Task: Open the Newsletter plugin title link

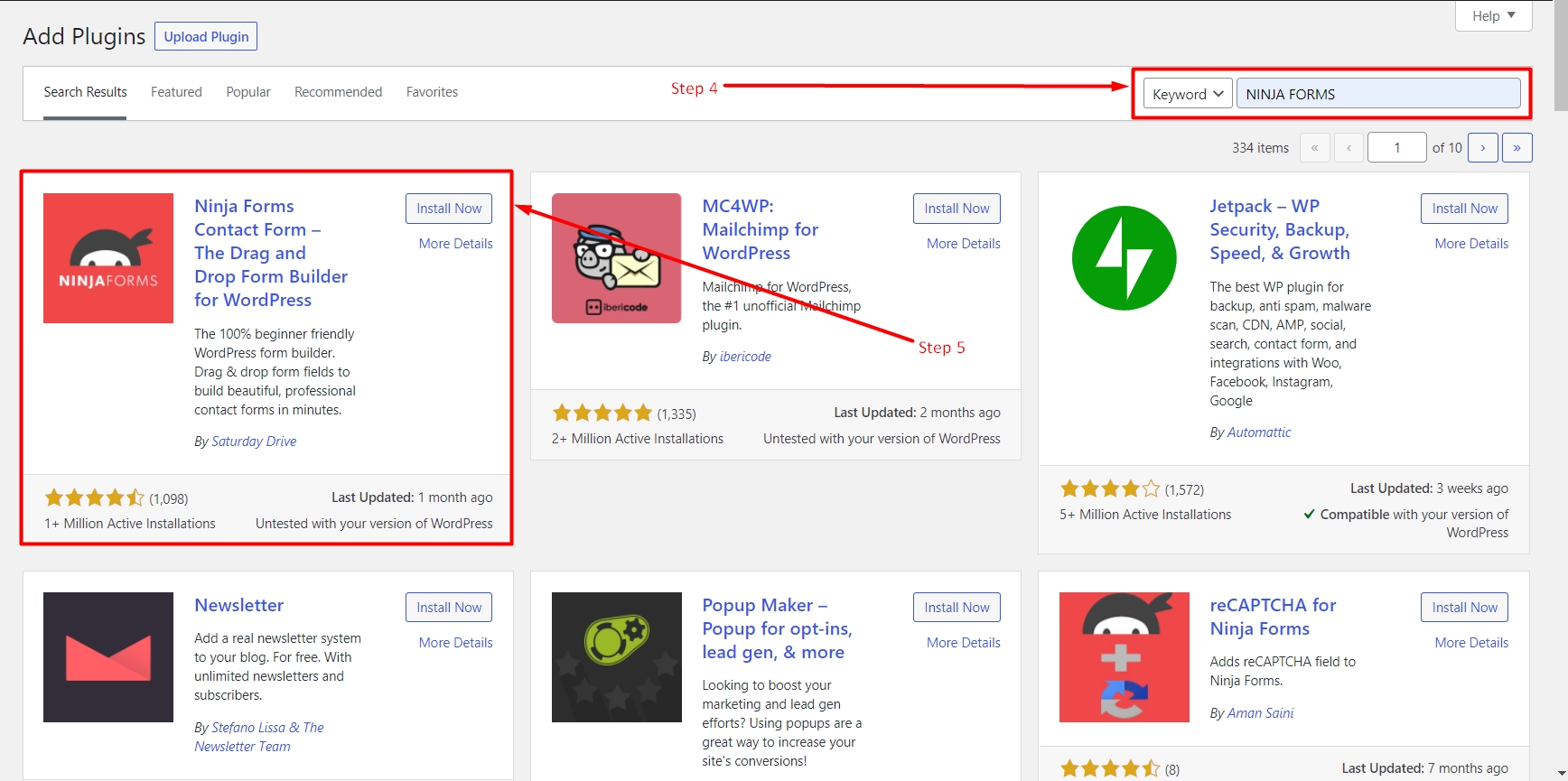Action: pos(239,605)
